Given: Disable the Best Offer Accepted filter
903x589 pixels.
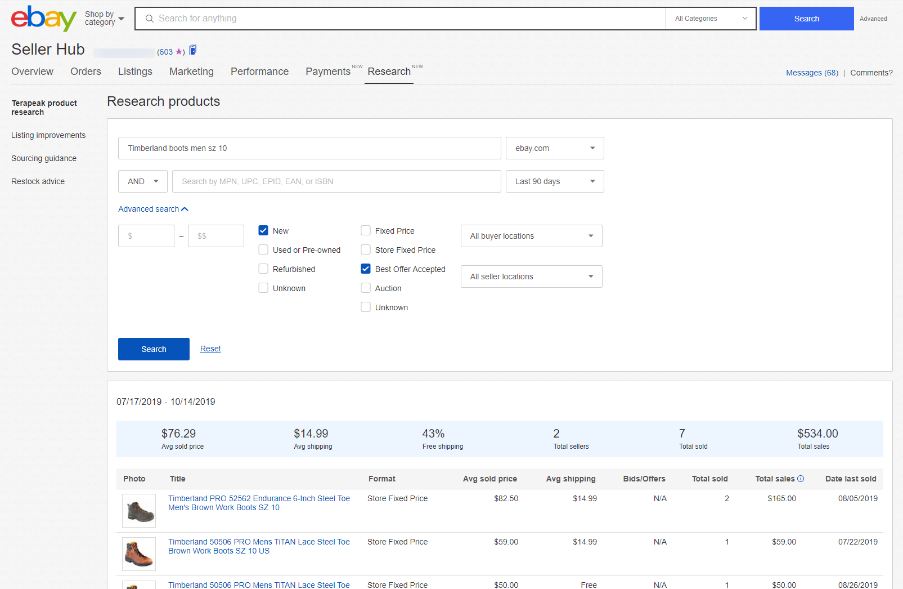Looking at the screenshot, I should 365,268.
